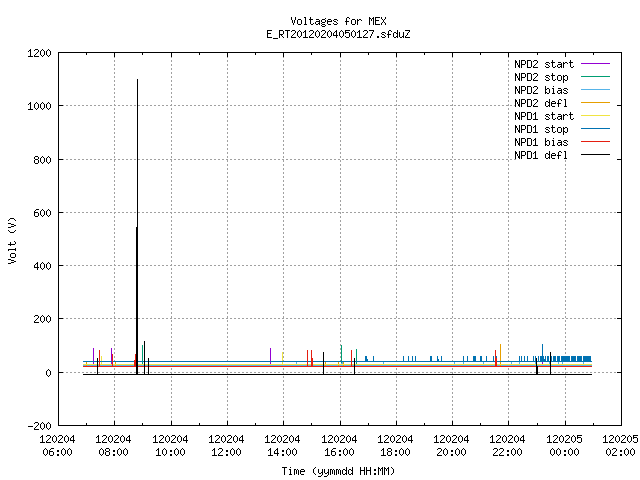Pick the light blue NPD2 bias legend line
The image size is (640, 480).
[596, 89]
